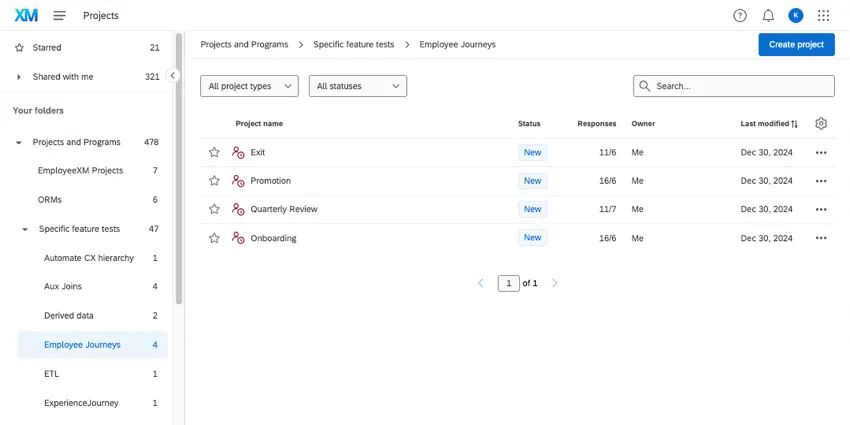Select the EmployeeXM Projects folder

point(80,171)
